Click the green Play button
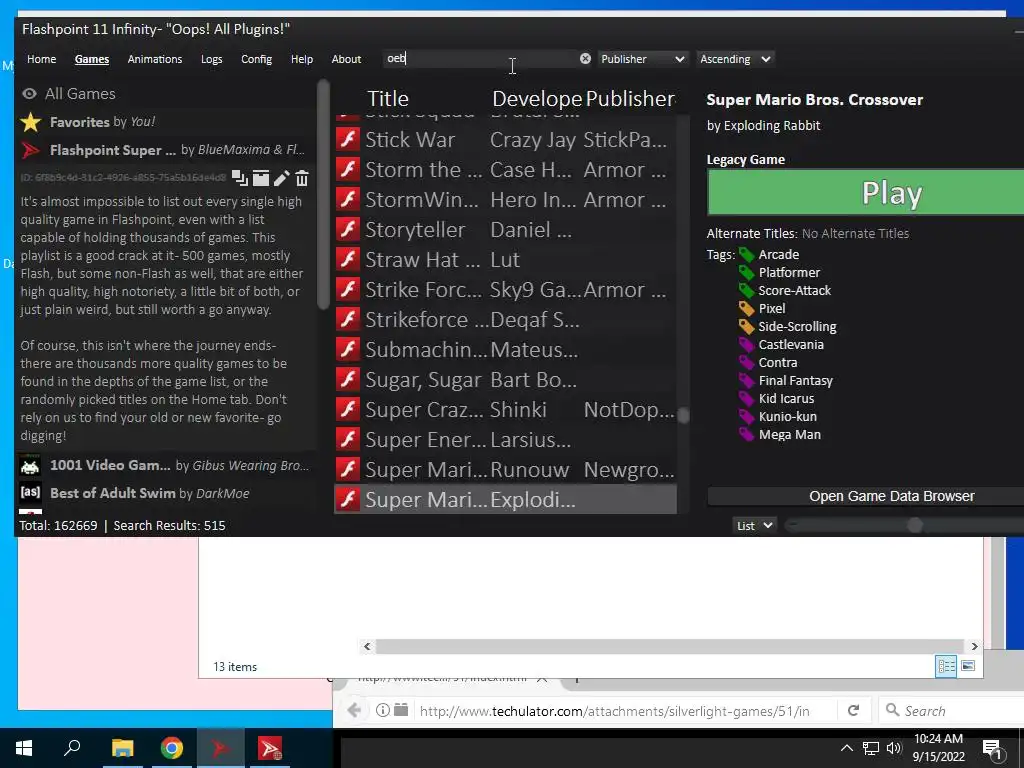 click(x=865, y=193)
